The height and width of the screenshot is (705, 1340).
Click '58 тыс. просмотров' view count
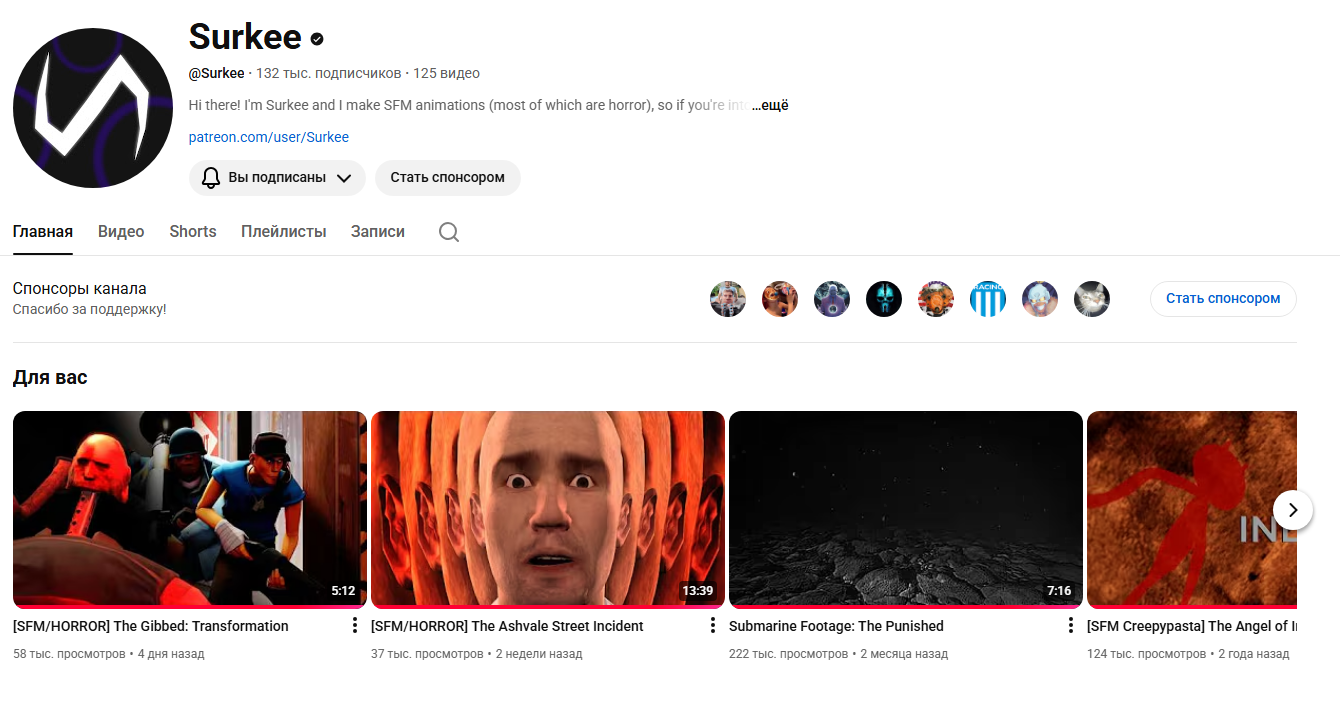pyautogui.click(x=69, y=654)
